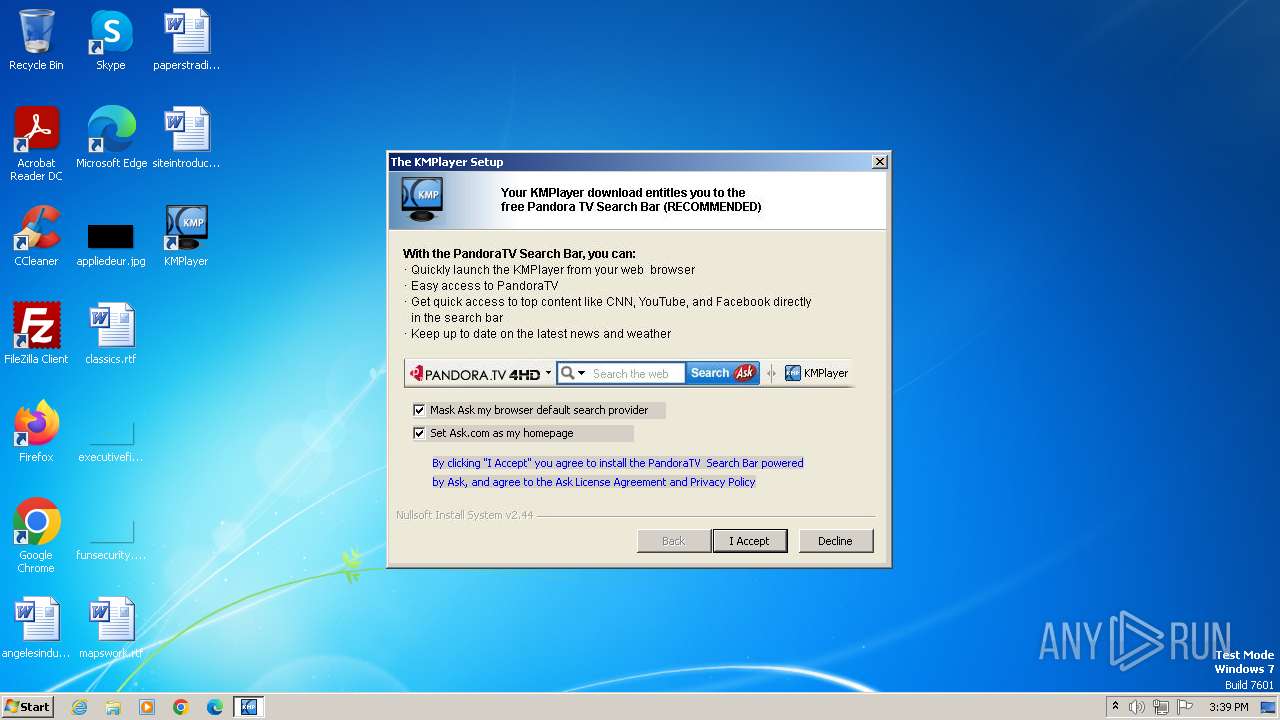Image resolution: width=1280 pixels, height=720 pixels.
Task: Open classics.rtf document icon
Action: click(110, 333)
